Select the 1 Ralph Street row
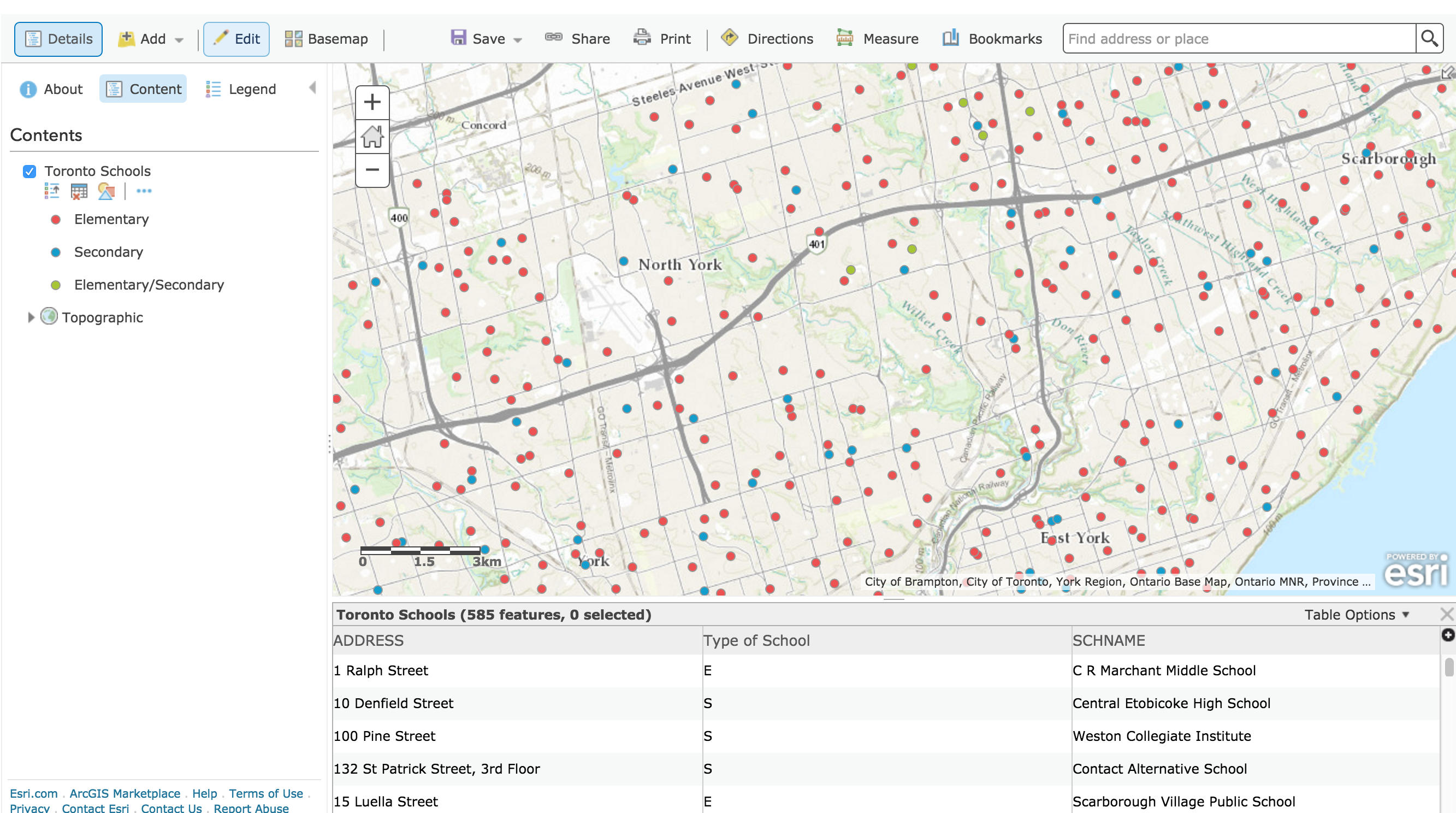The width and height of the screenshot is (1456, 813). (x=886, y=670)
